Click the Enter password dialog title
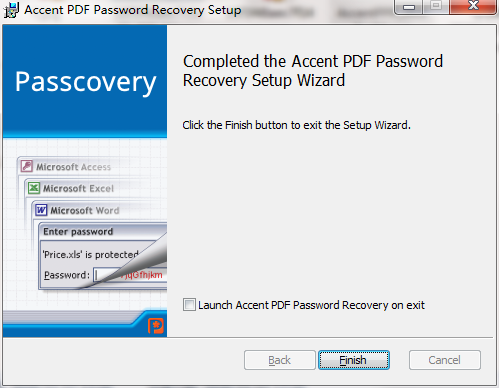The image size is (499, 388). click(78, 231)
